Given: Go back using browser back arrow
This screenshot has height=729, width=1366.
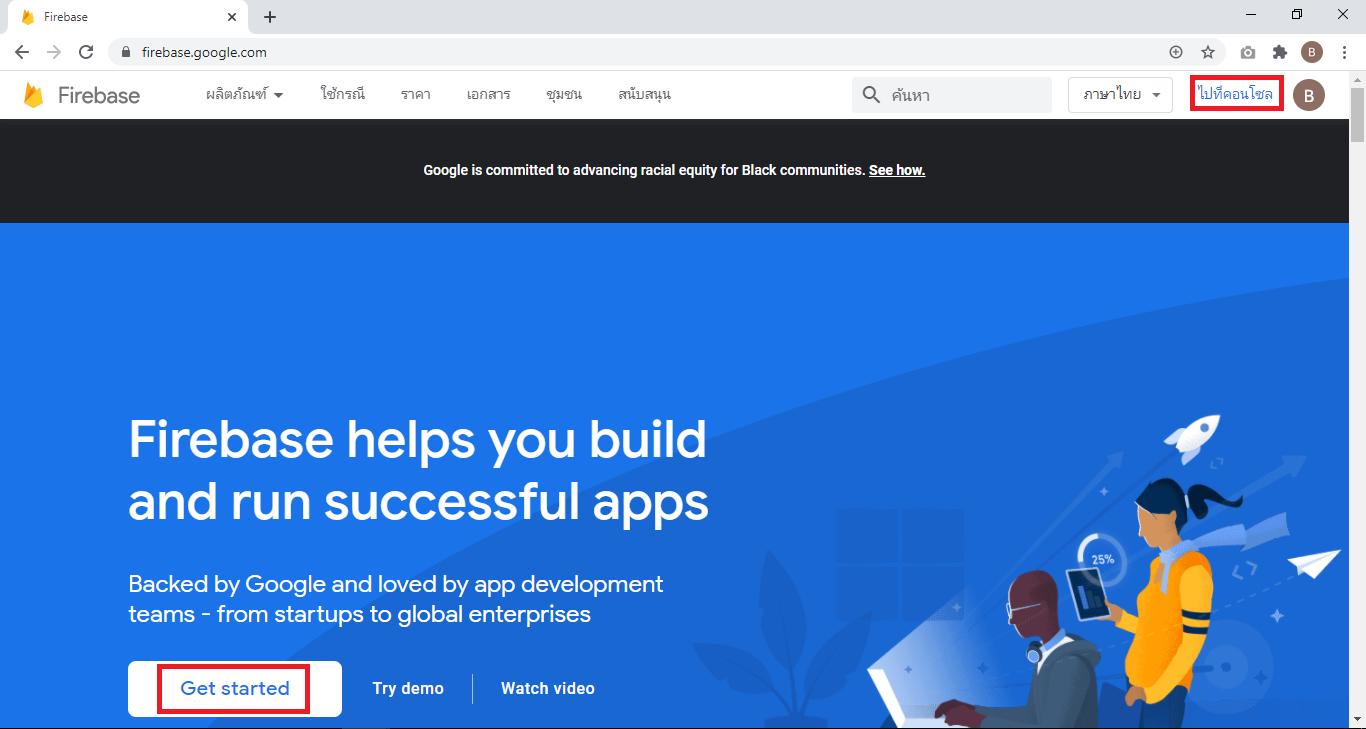Looking at the screenshot, I should [x=22, y=52].
